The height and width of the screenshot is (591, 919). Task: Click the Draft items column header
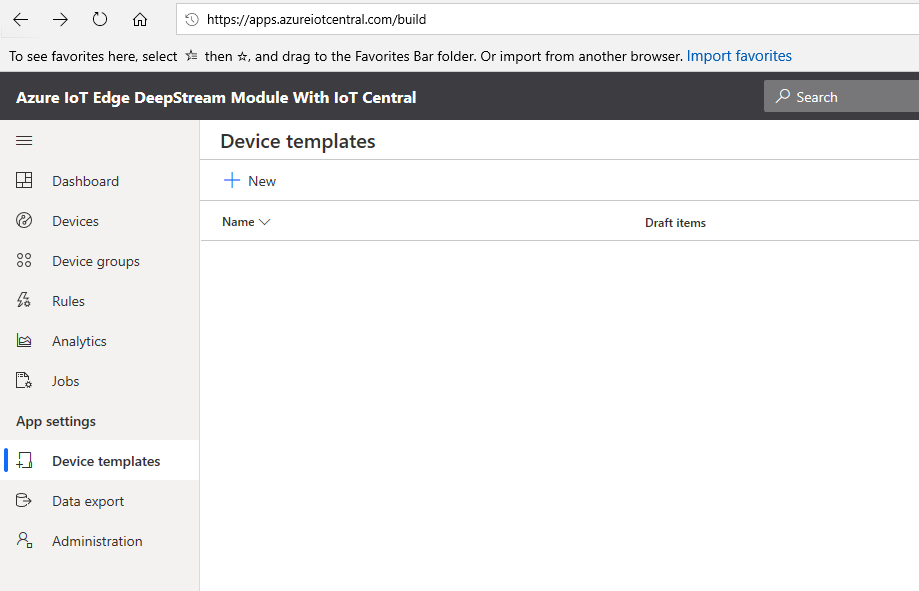675,223
